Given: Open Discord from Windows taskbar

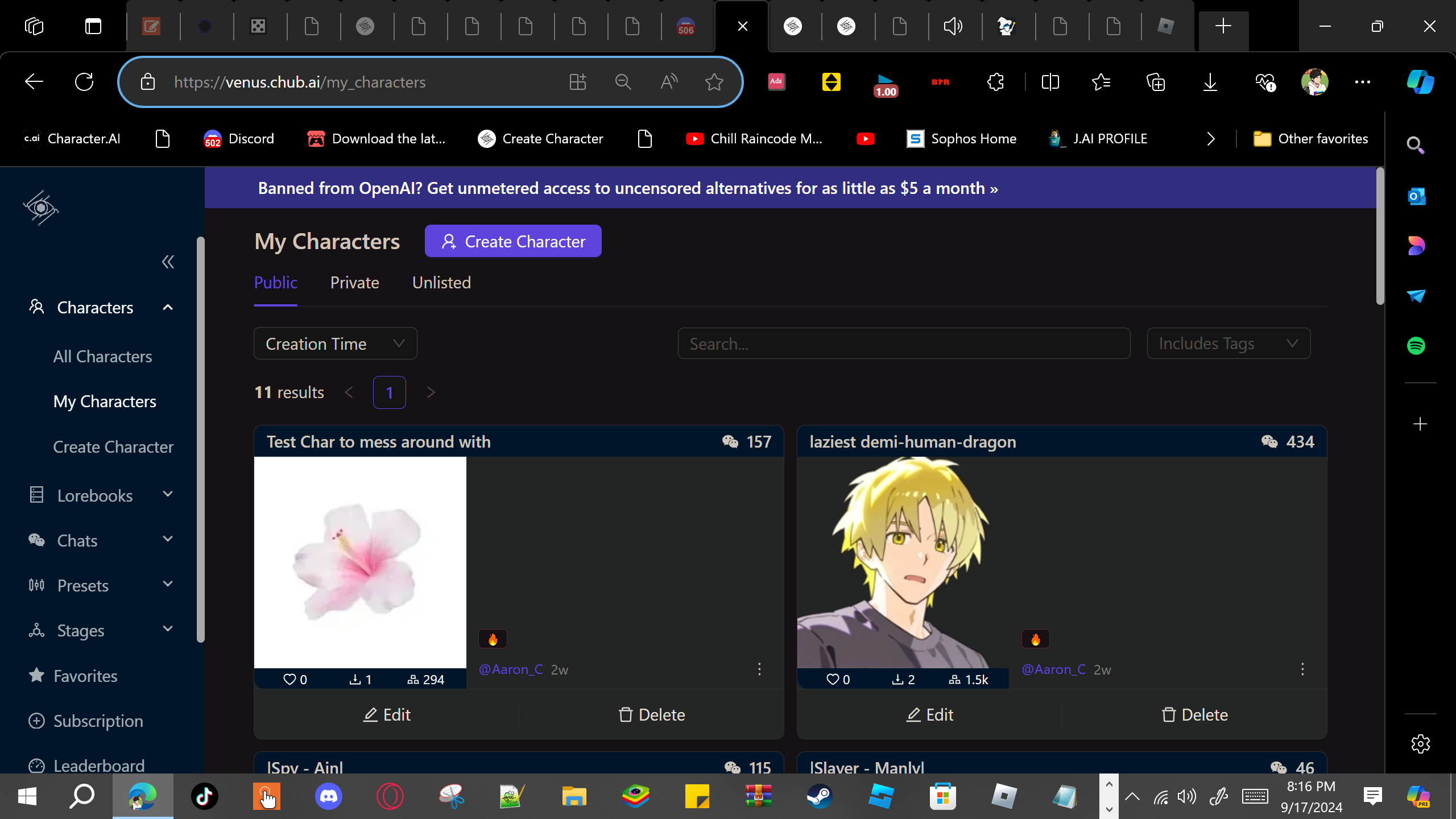Looking at the screenshot, I should 329,796.
